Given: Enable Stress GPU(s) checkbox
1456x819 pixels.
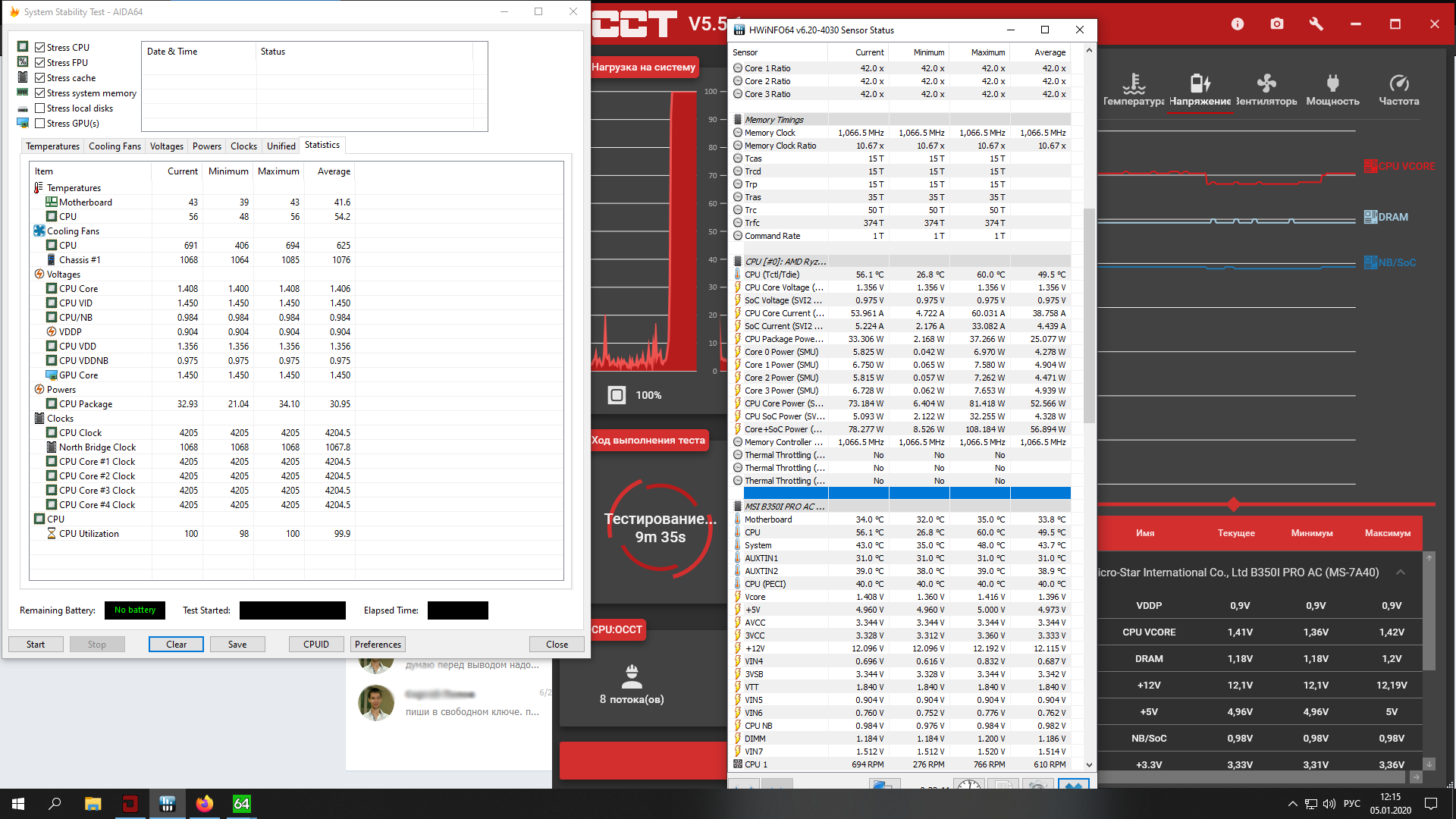Looking at the screenshot, I should (40, 124).
